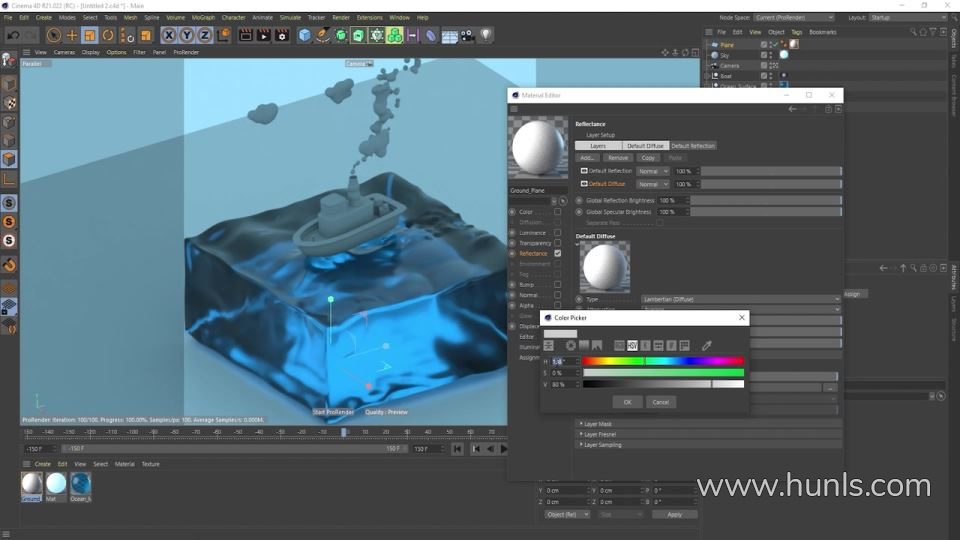Select the Move tool in top toolbar
Screen dimensions: 960x540
click(72, 35)
